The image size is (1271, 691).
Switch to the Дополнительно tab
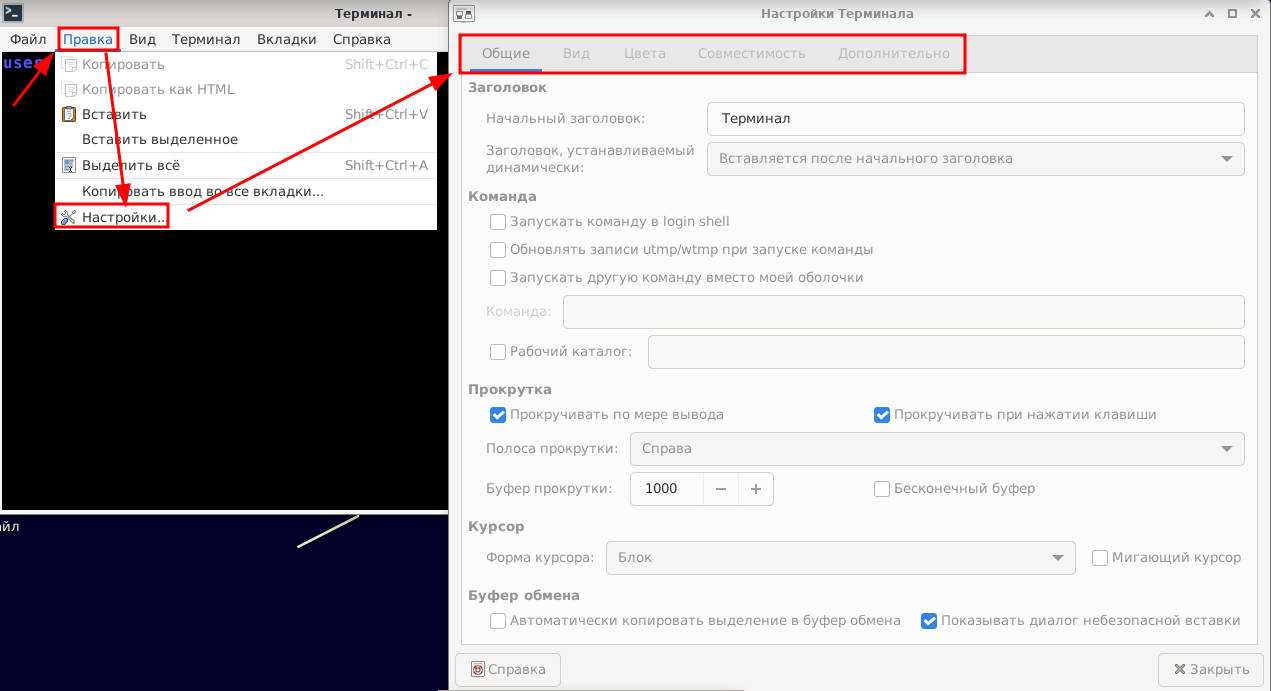tap(894, 53)
